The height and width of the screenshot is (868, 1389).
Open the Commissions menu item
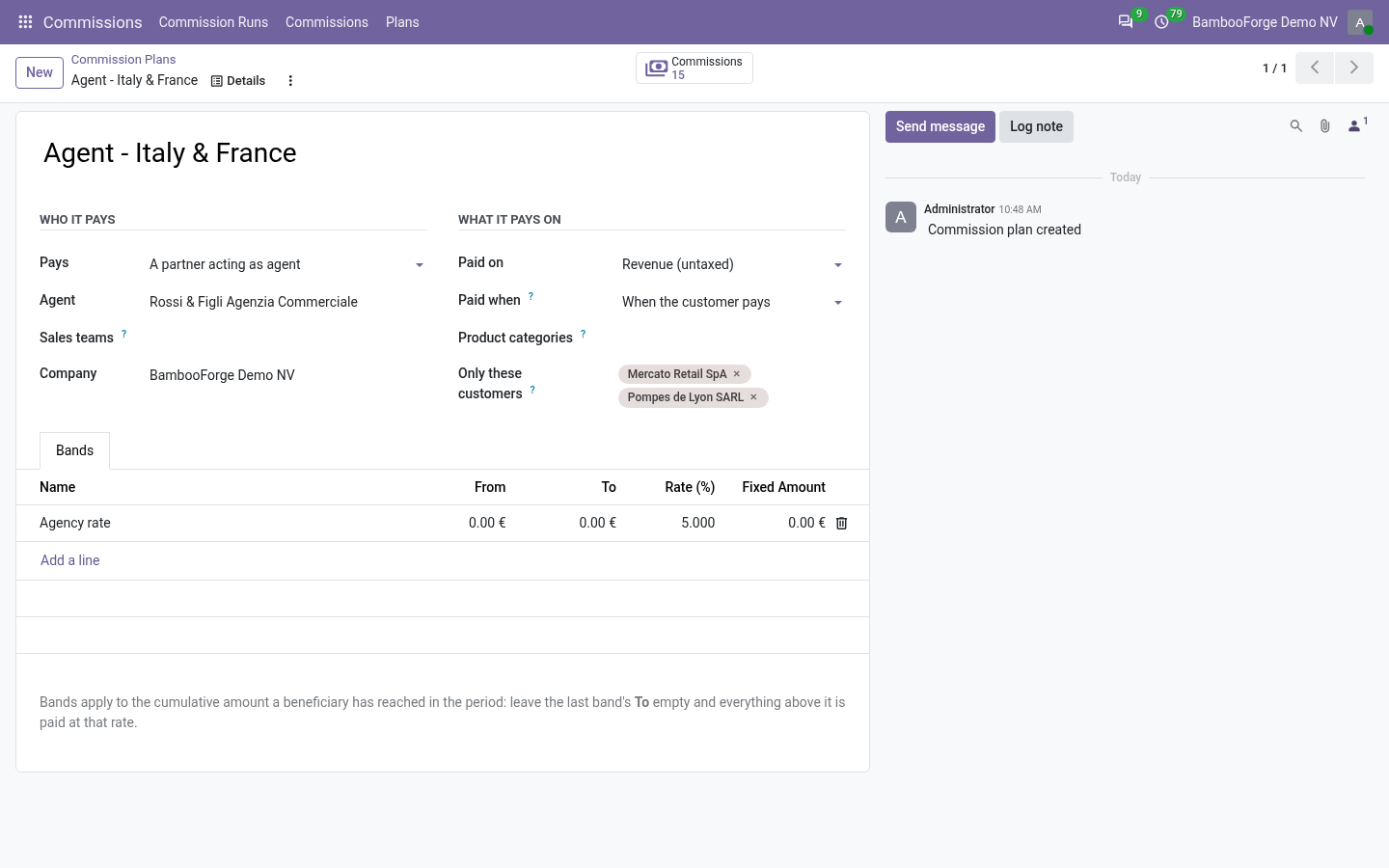point(327,22)
